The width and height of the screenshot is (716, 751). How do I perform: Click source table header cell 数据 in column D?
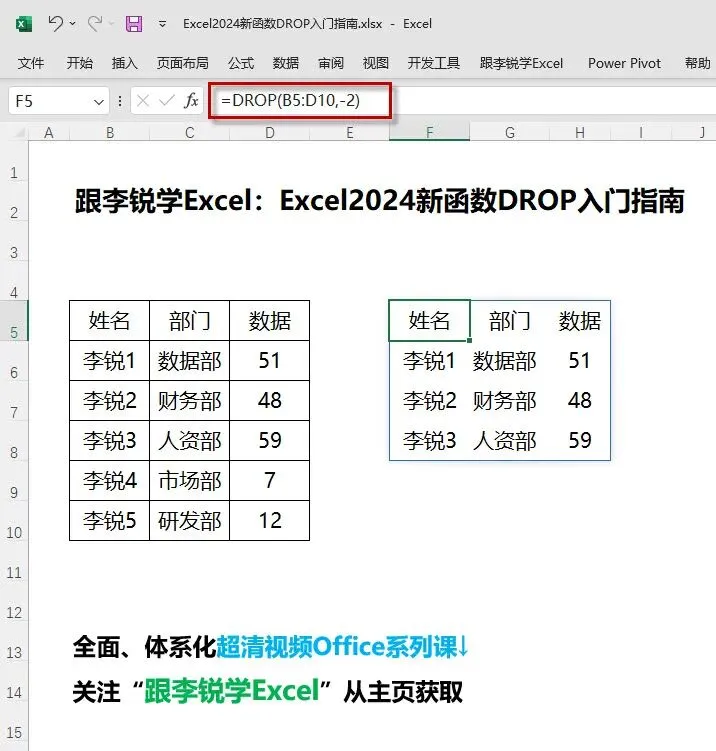(x=270, y=320)
